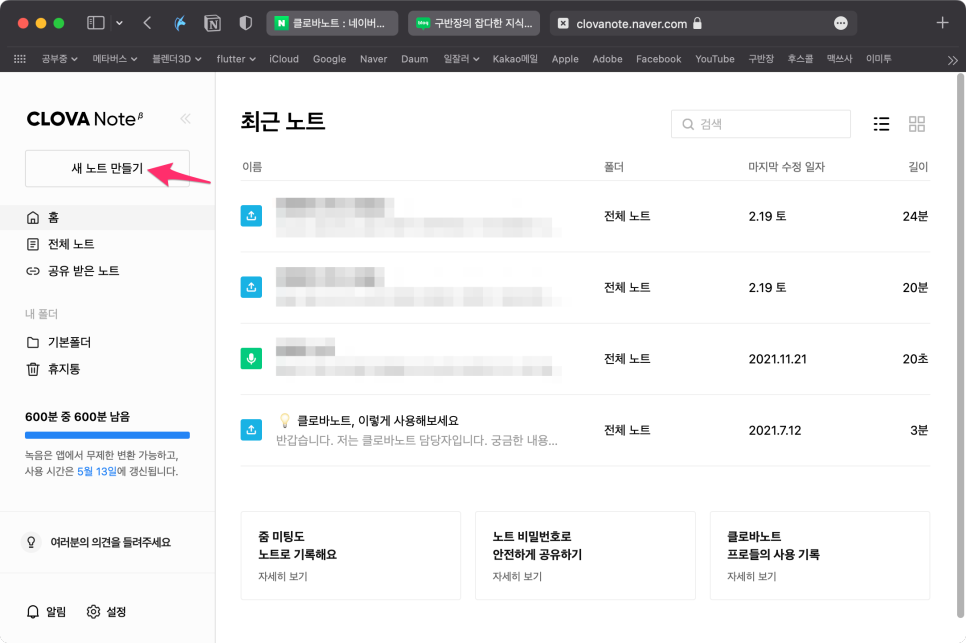Open the blurred note lasting 20초
966x643 pixels.
click(x=585, y=358)
